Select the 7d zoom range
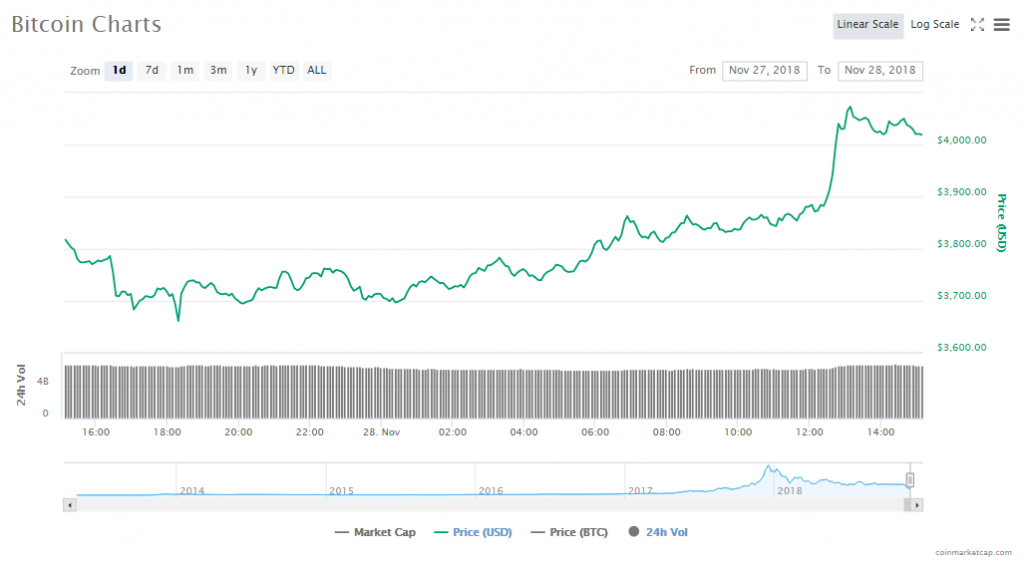This screenshot has height=567, width=1024. (x=152, y=70)
